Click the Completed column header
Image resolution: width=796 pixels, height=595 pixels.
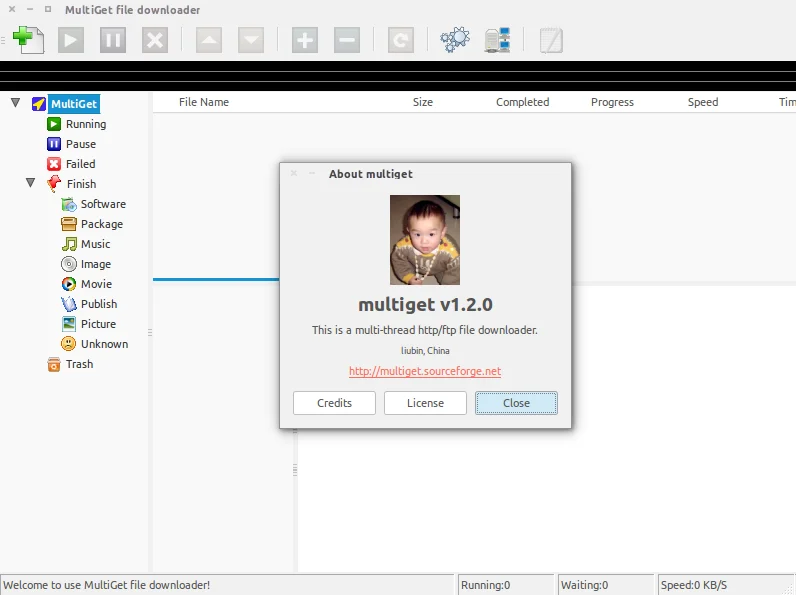click(522, 102)
